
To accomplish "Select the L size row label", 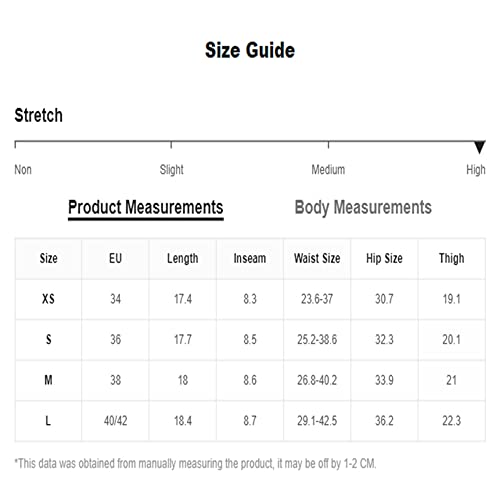I will 48,421.
